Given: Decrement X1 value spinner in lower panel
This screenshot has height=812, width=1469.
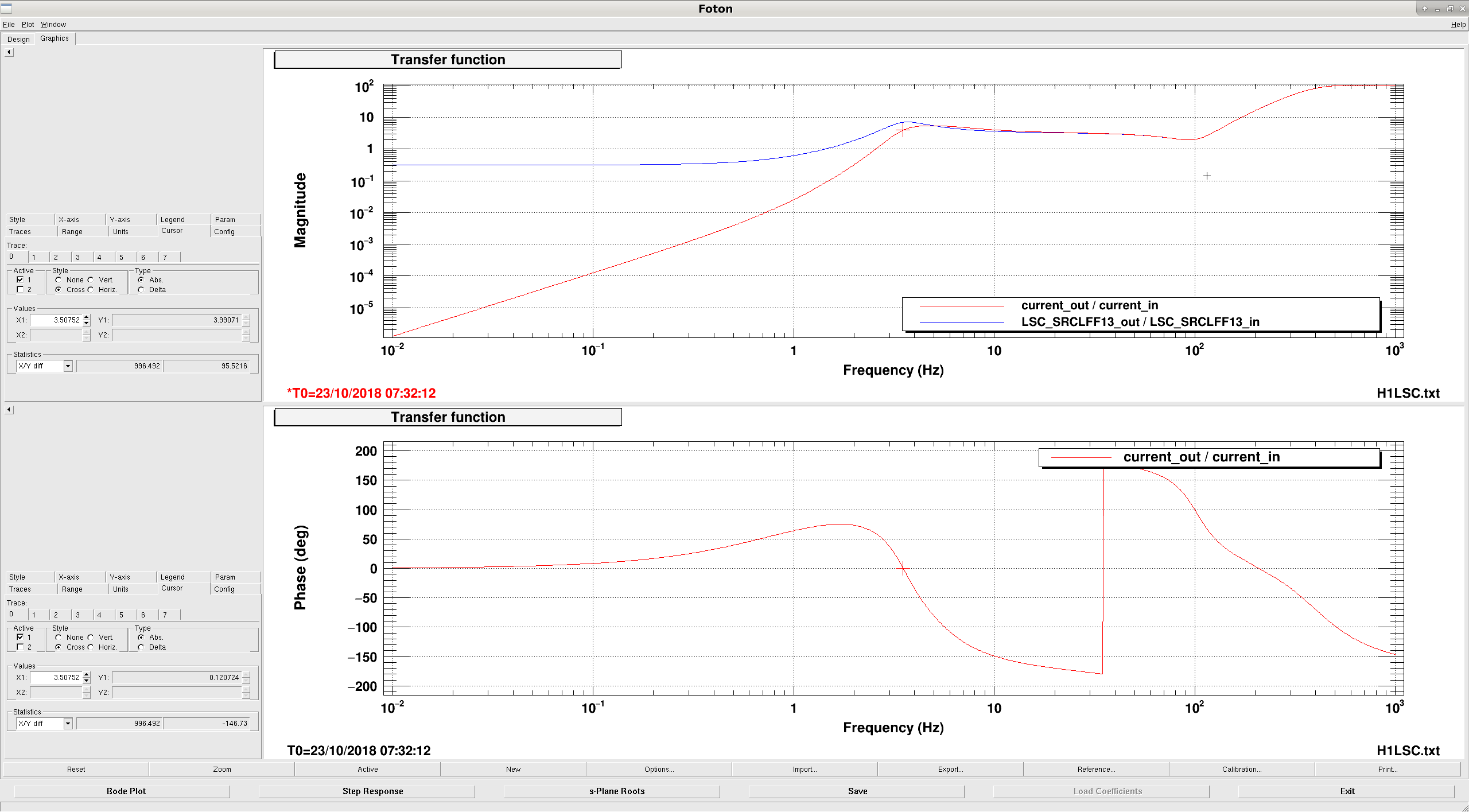Looking at the screenshot, I should (x=87, y=681).
